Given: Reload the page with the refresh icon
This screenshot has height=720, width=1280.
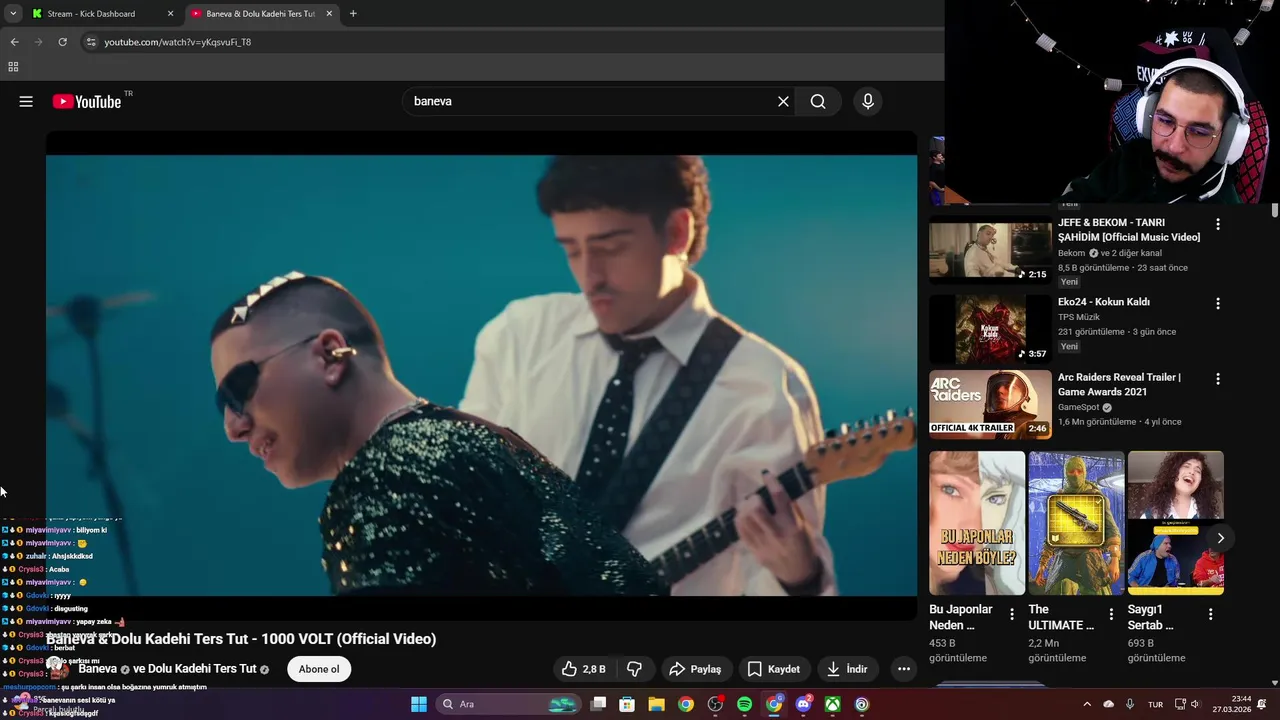Looking at the screenshot, I should pos(62,42).
